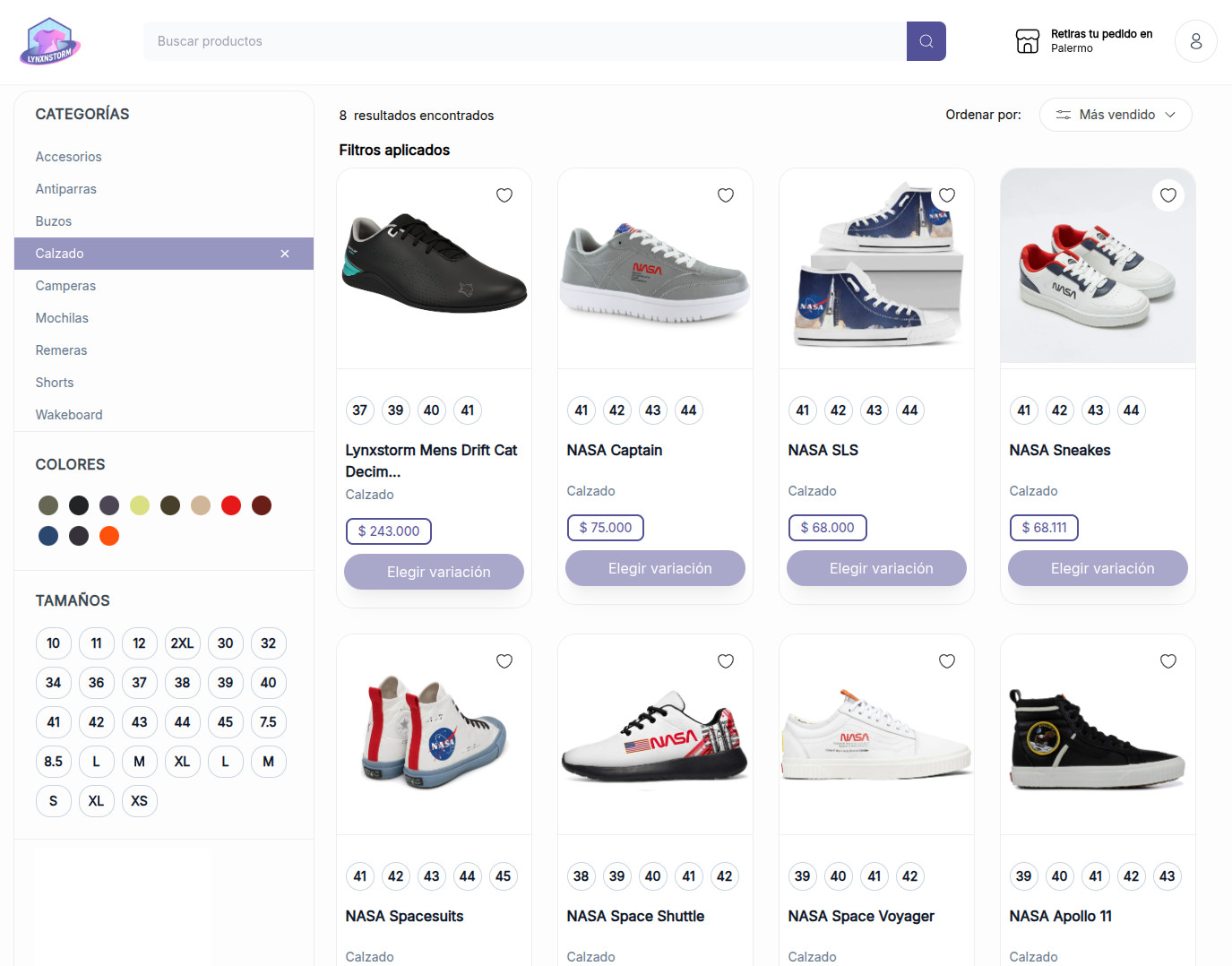Toggle the 2XL size filter
Viewport: 1232px width, 966px height.
click(x=182, y=643)
